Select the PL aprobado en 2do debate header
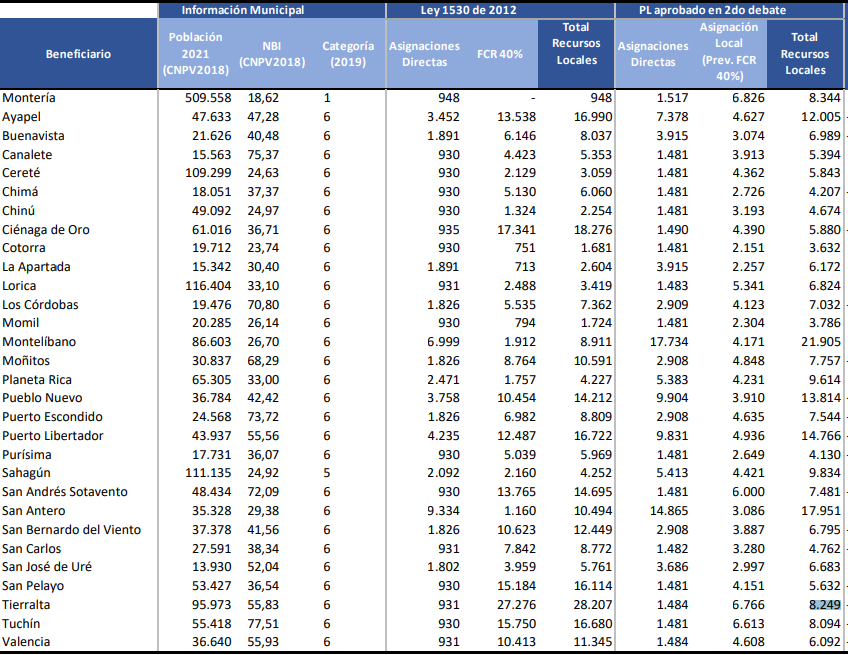This screenshot has height=655, width=848. (x=726, y=10)
